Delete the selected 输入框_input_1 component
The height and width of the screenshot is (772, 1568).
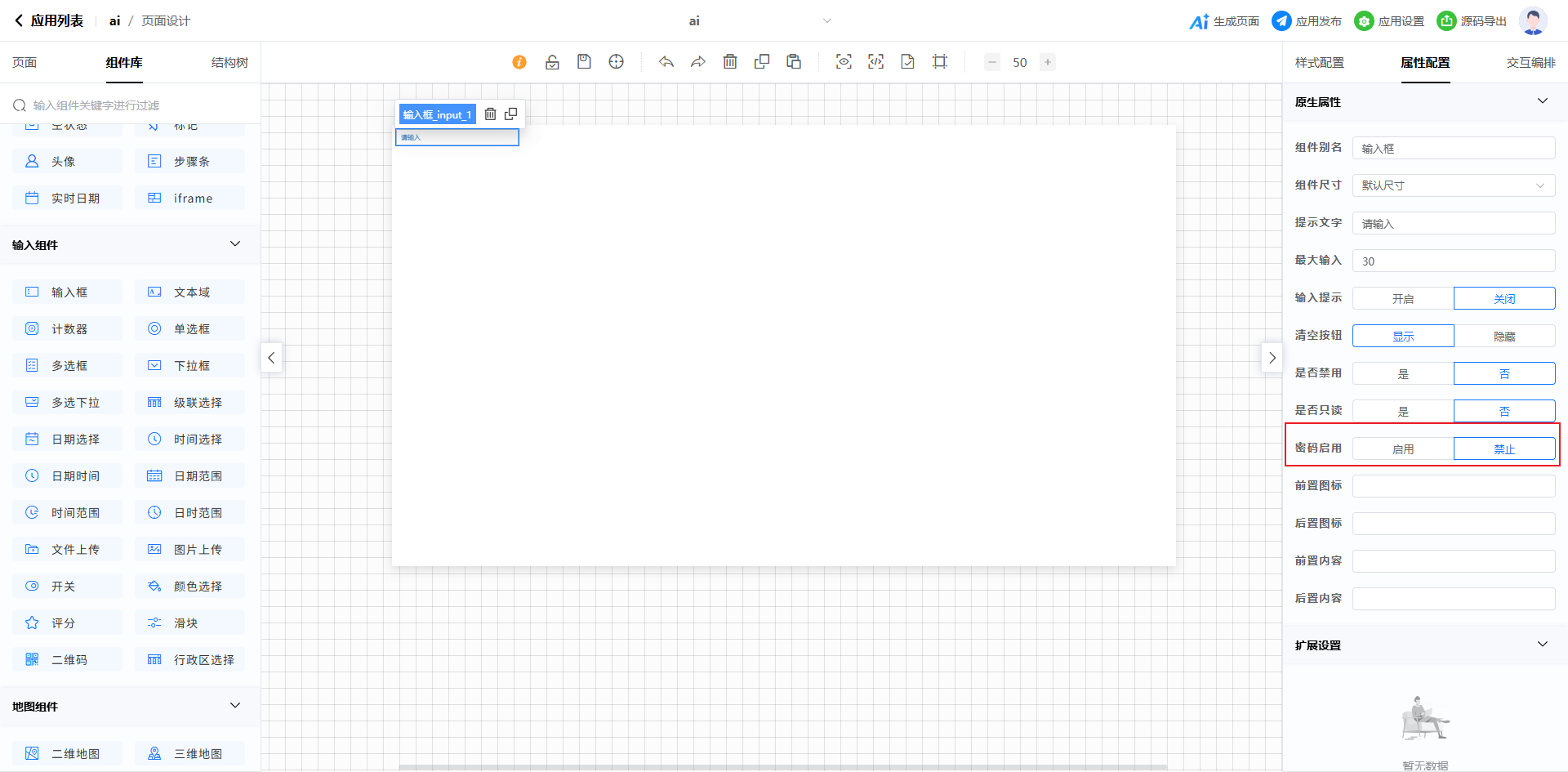coord(490,114)
